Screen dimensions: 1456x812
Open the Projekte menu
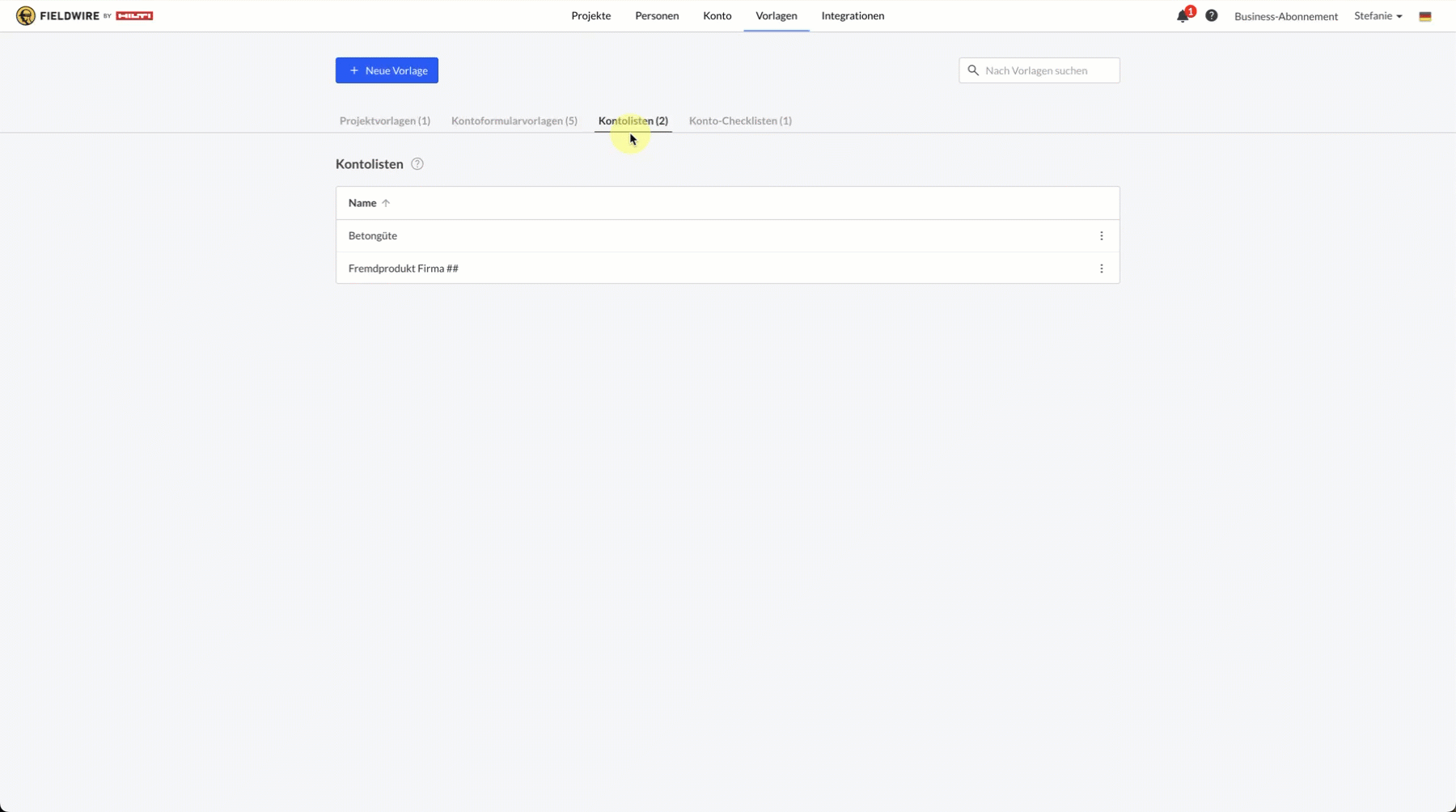click(x=590, y=16)
